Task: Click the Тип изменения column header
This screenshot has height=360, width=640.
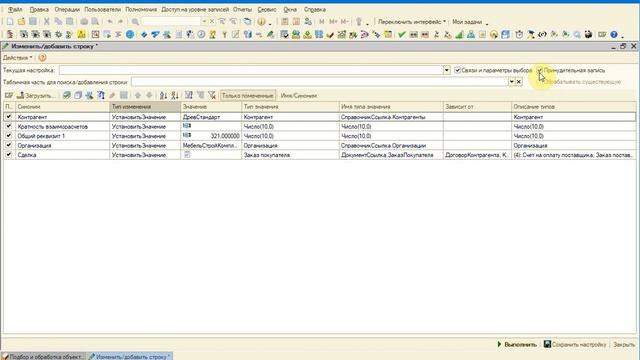Action: [x=145, y=107]
